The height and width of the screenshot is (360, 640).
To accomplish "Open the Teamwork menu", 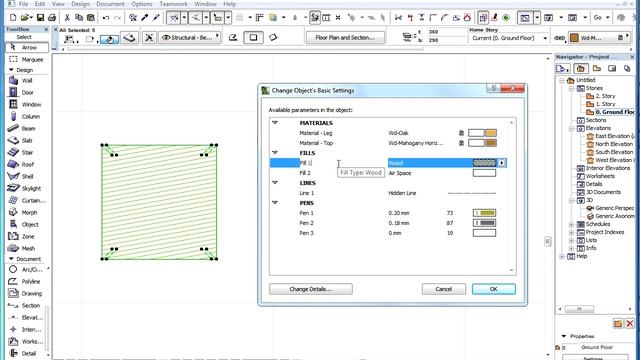I will point(173,4).
